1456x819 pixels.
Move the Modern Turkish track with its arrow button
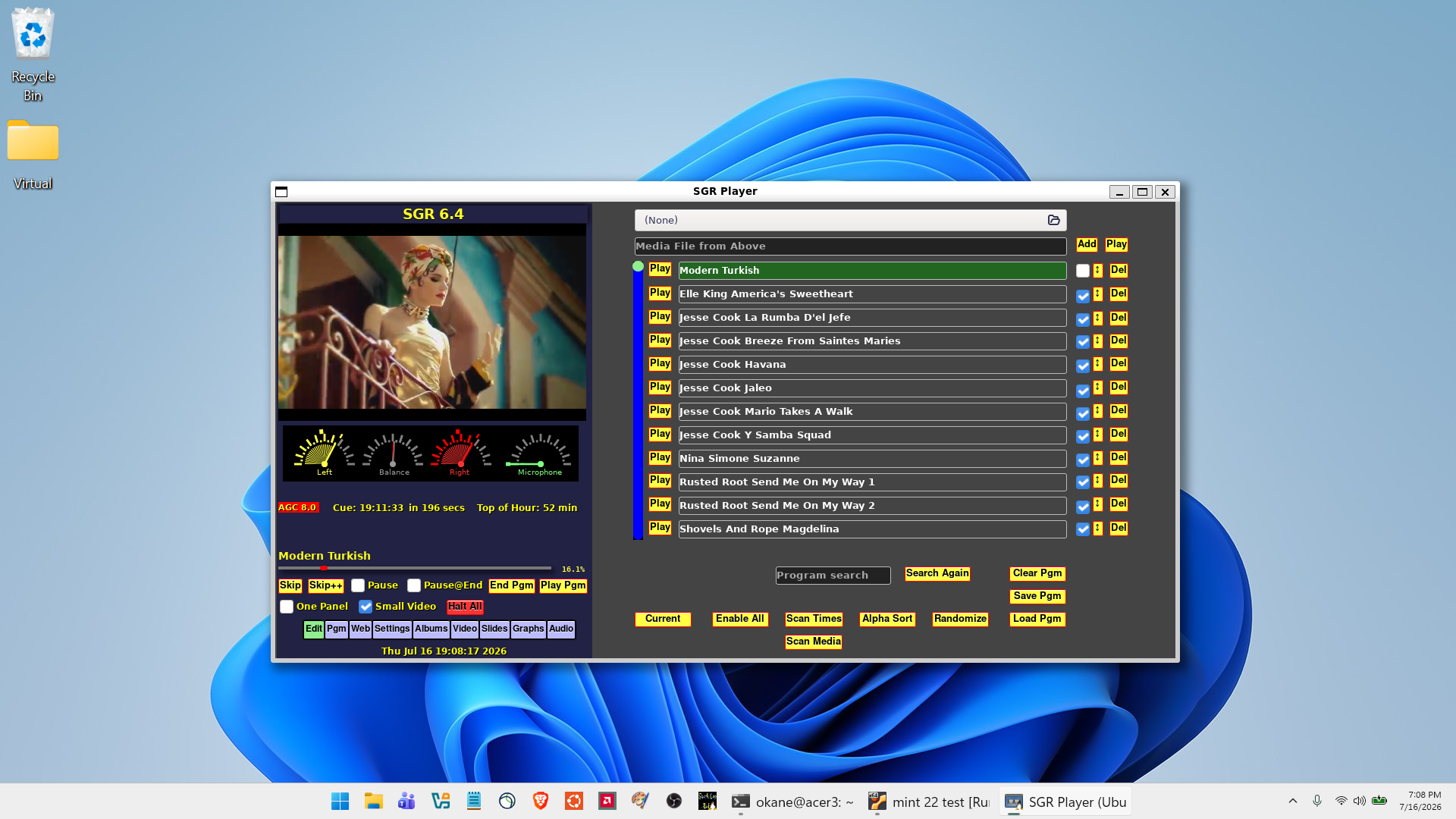point(1097,271)
